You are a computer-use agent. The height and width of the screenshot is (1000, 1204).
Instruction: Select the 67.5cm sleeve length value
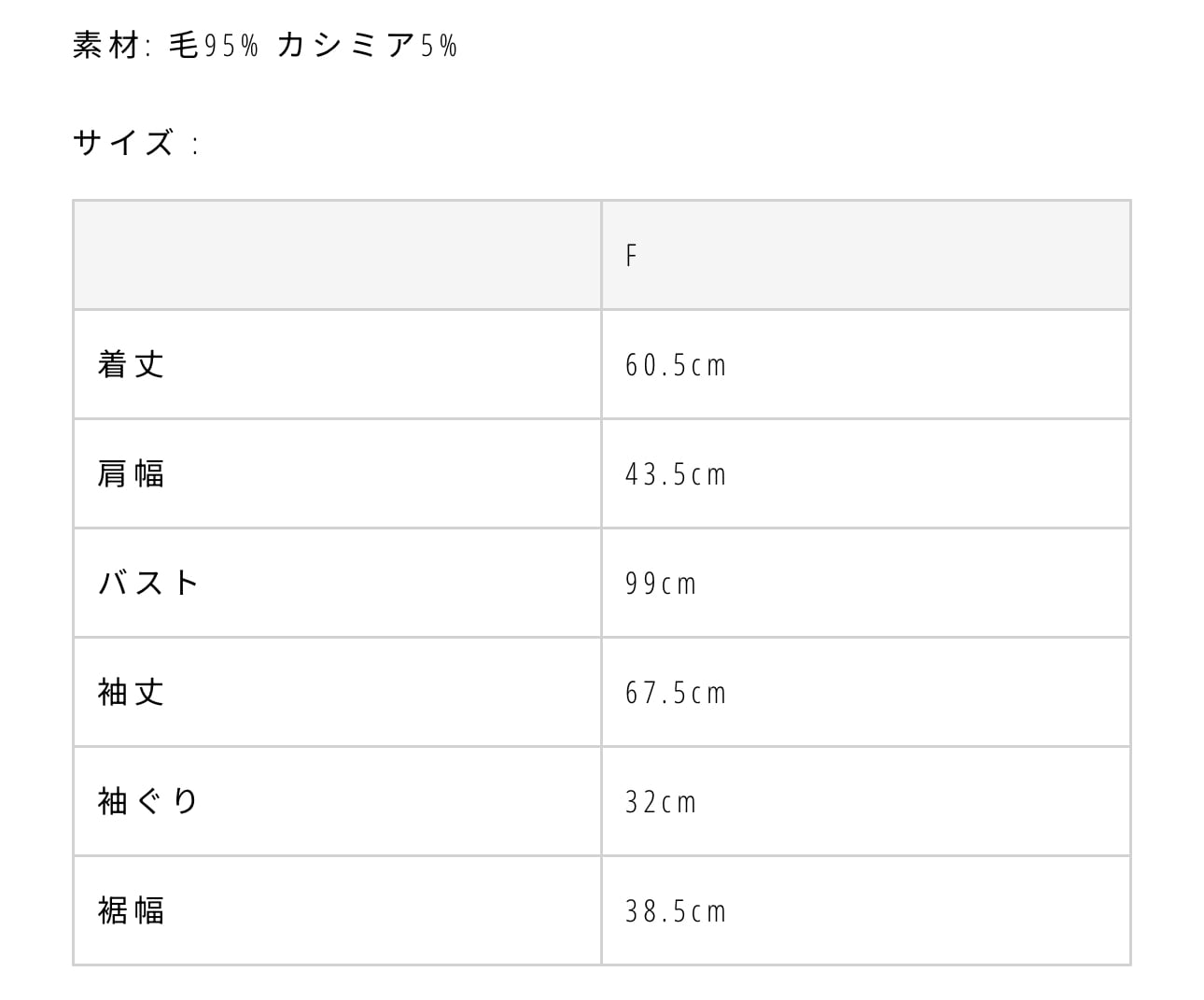[x=676, y=693]
